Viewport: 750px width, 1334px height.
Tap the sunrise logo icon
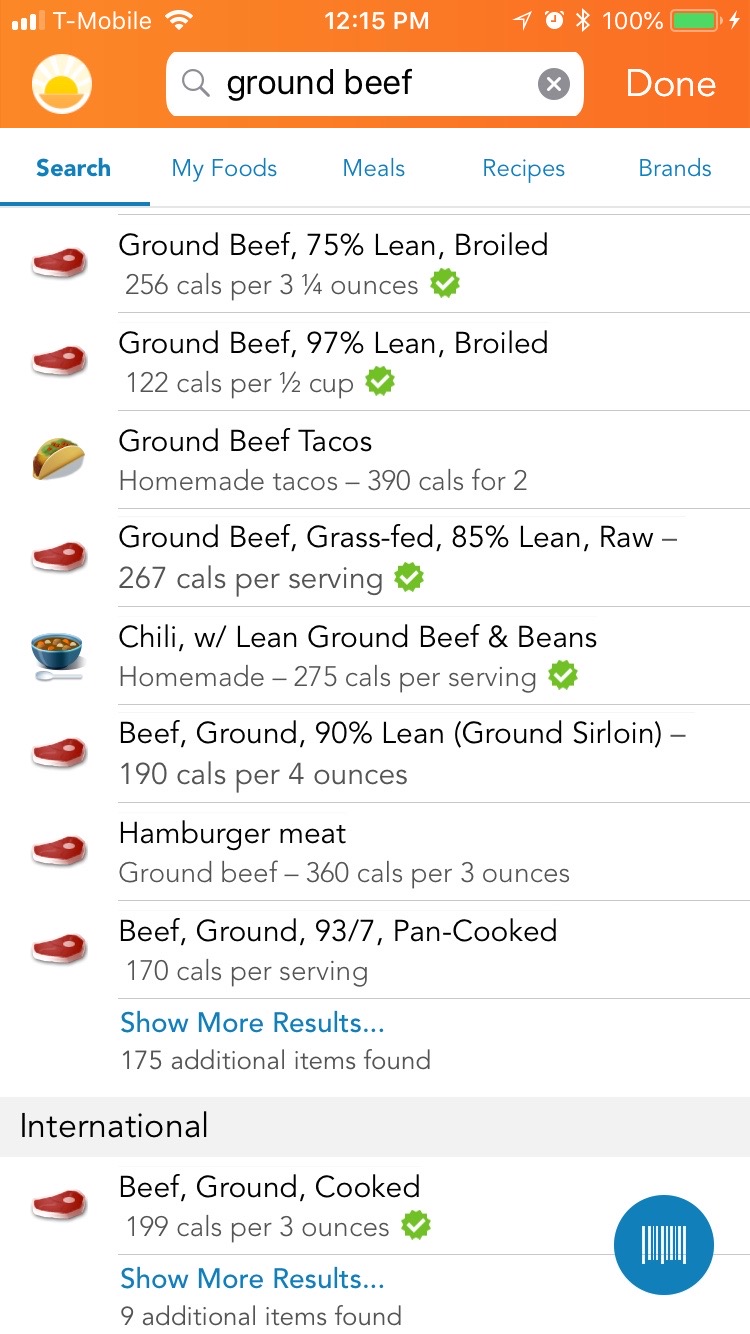[62, 84]
